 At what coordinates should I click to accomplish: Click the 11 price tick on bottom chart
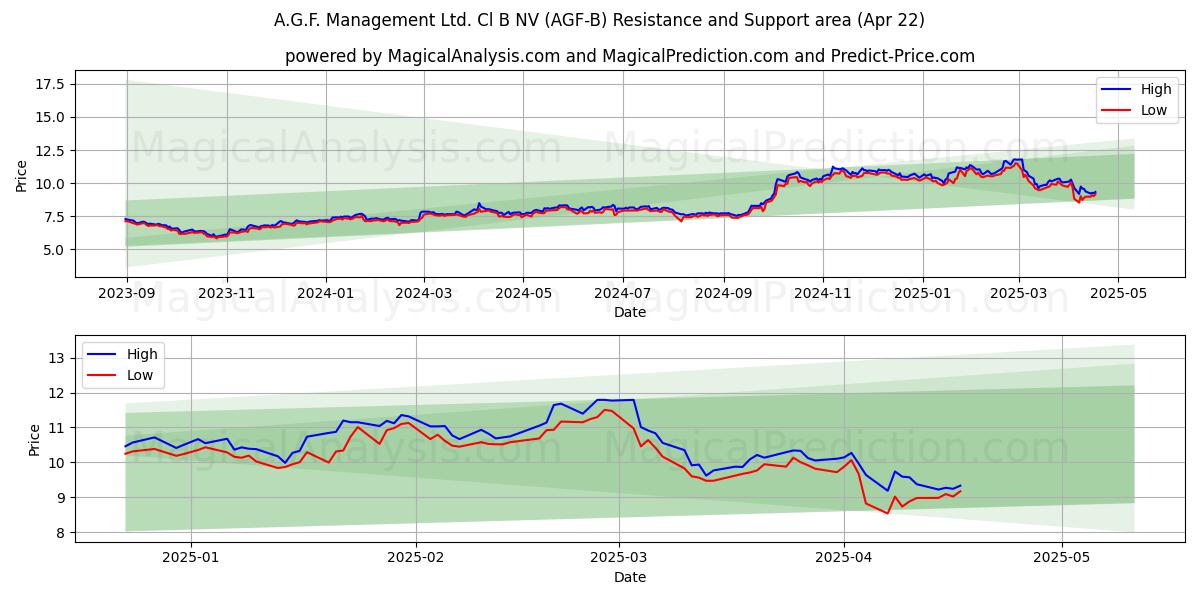pos(57,428)
